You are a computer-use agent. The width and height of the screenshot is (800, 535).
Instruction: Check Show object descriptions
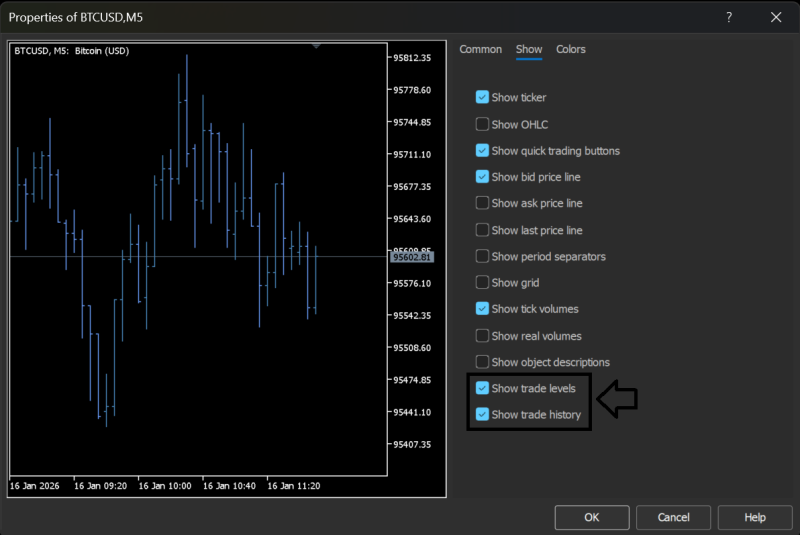tap(483, 362)
